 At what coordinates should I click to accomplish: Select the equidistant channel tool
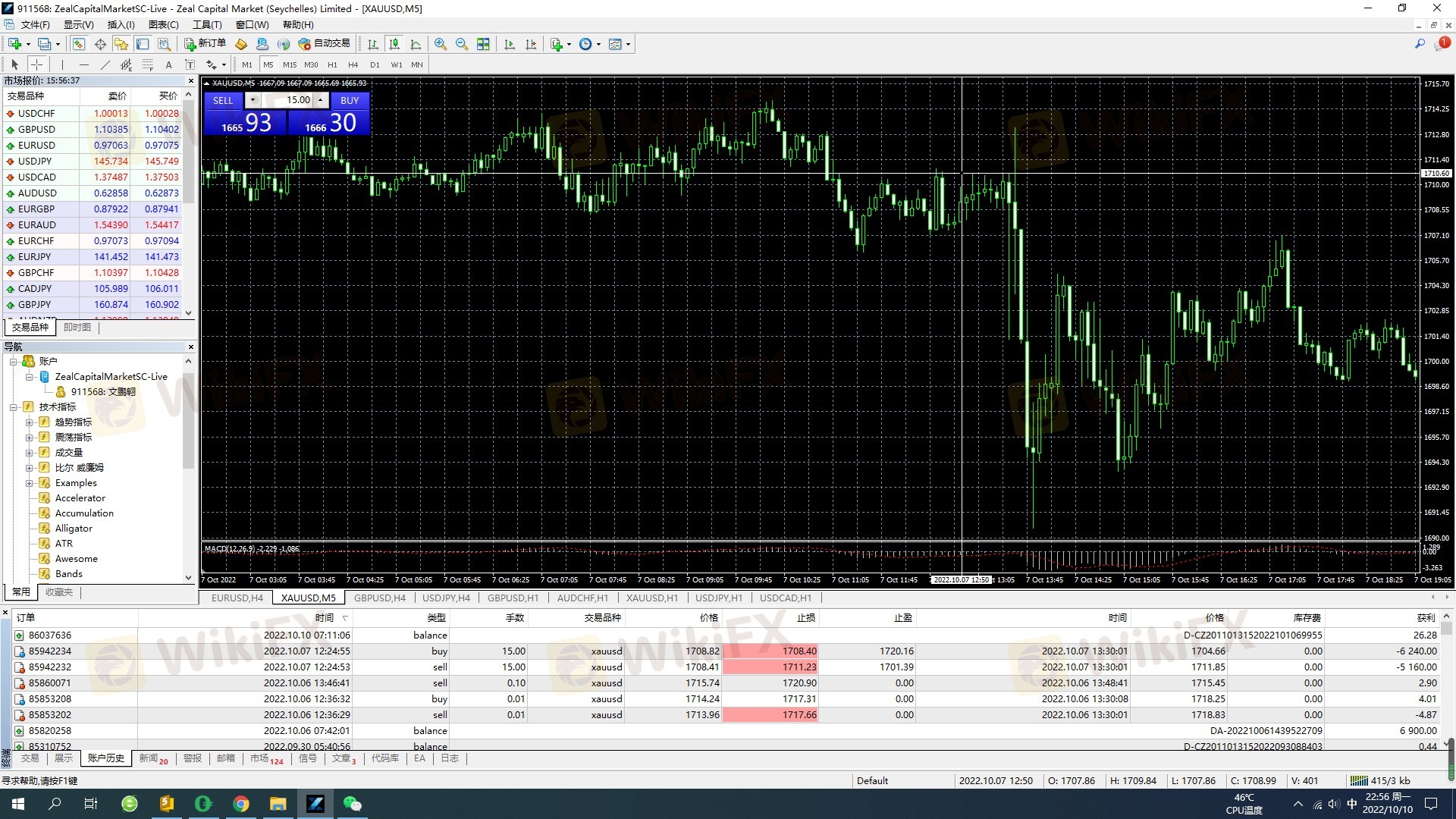(x=126, y=64)
